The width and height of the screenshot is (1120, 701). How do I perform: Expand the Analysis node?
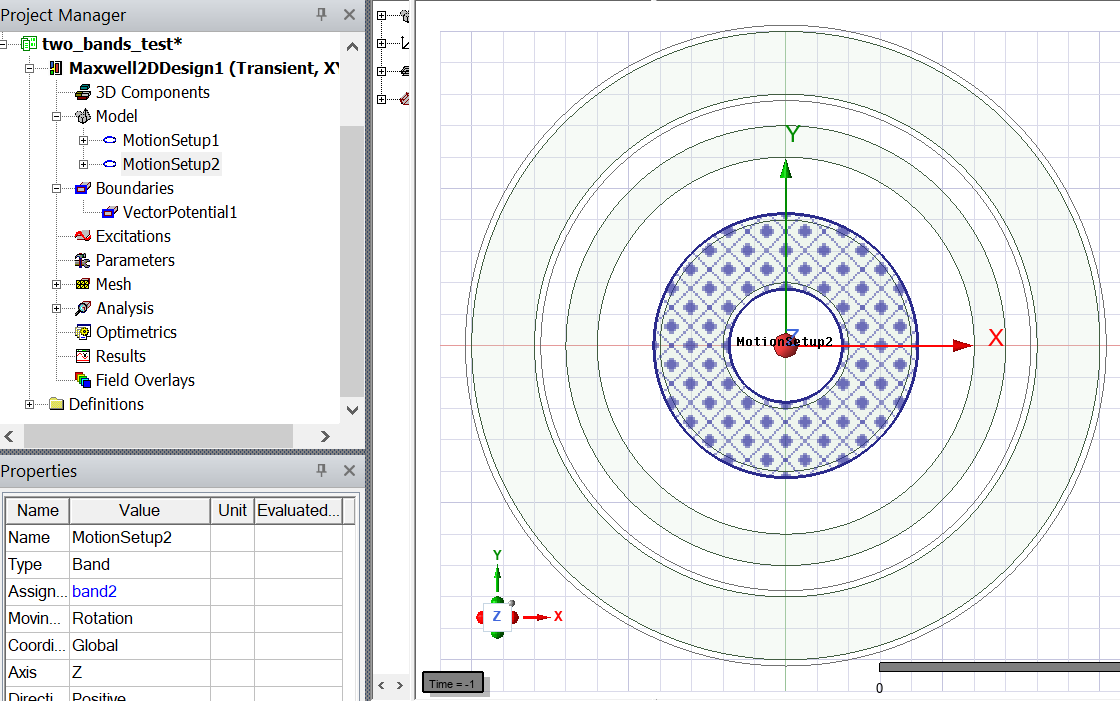[x=56, y=309]
